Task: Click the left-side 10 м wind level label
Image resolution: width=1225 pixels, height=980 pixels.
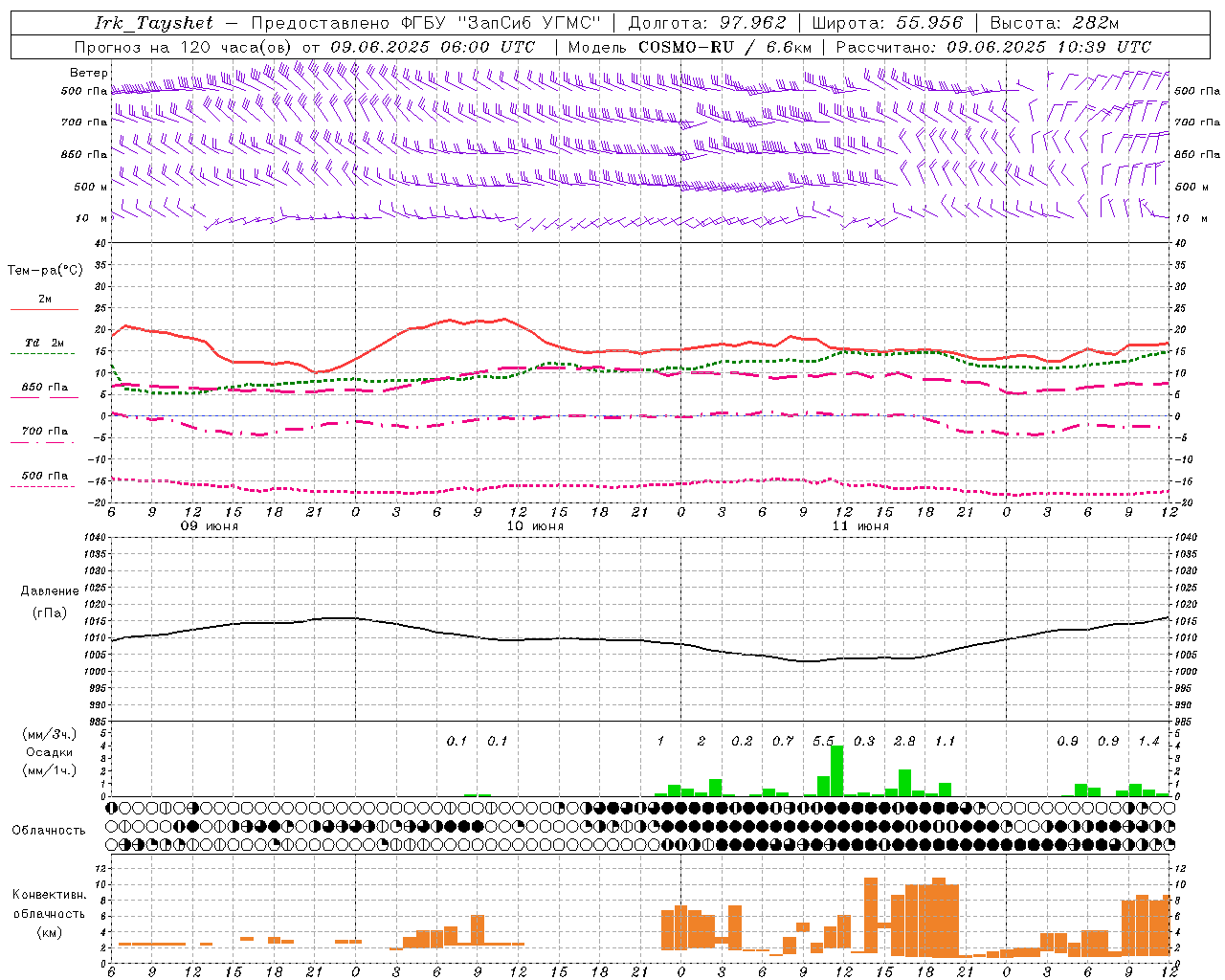Action: pyautogui.click(x=93, y=218)
